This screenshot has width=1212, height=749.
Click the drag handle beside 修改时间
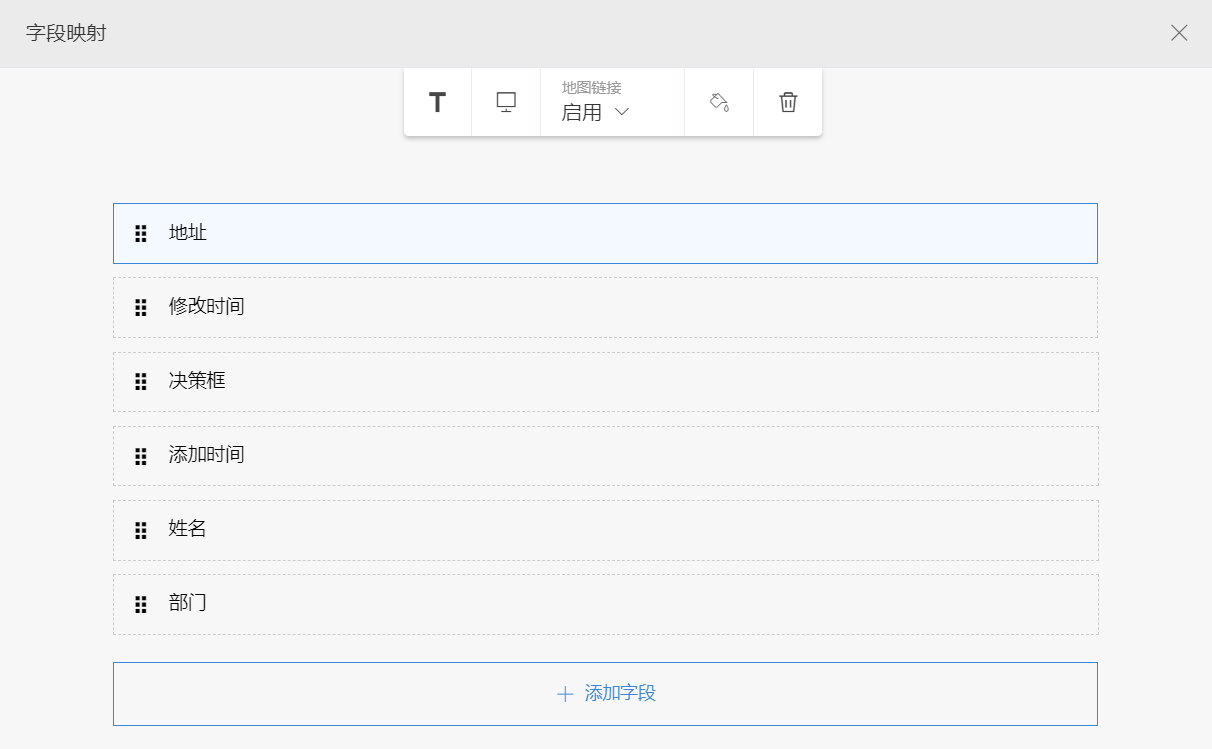point(141,308)
